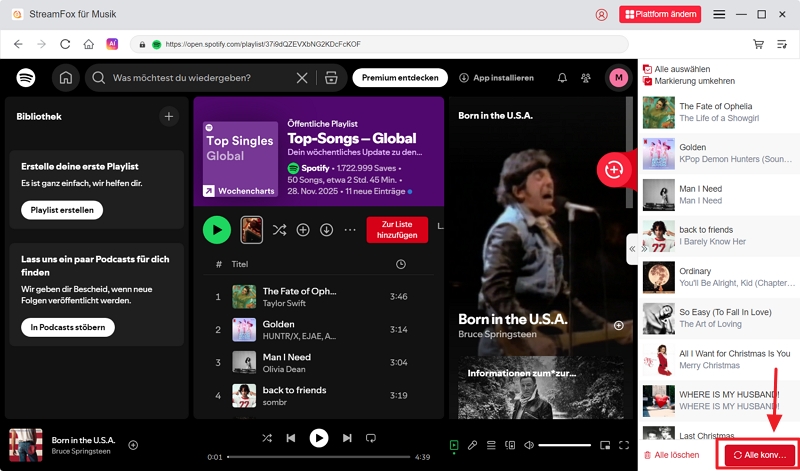Viewport: 800px width, 471px height.
Task: Clear the Spotify search with the X icon
Action: pos(302,78)
